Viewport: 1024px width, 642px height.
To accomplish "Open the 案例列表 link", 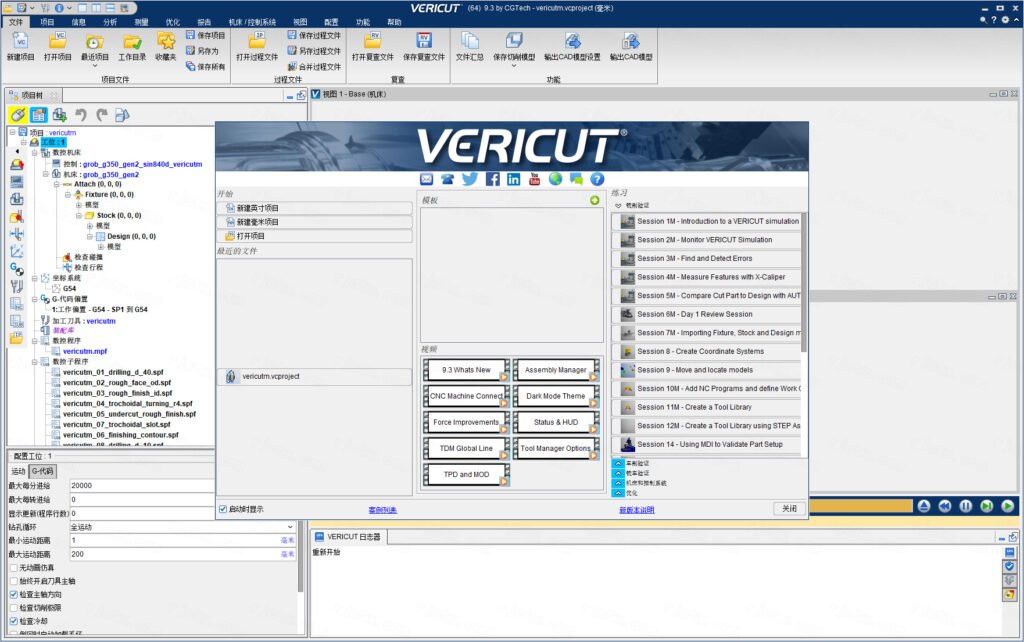I will click(383, 510).
